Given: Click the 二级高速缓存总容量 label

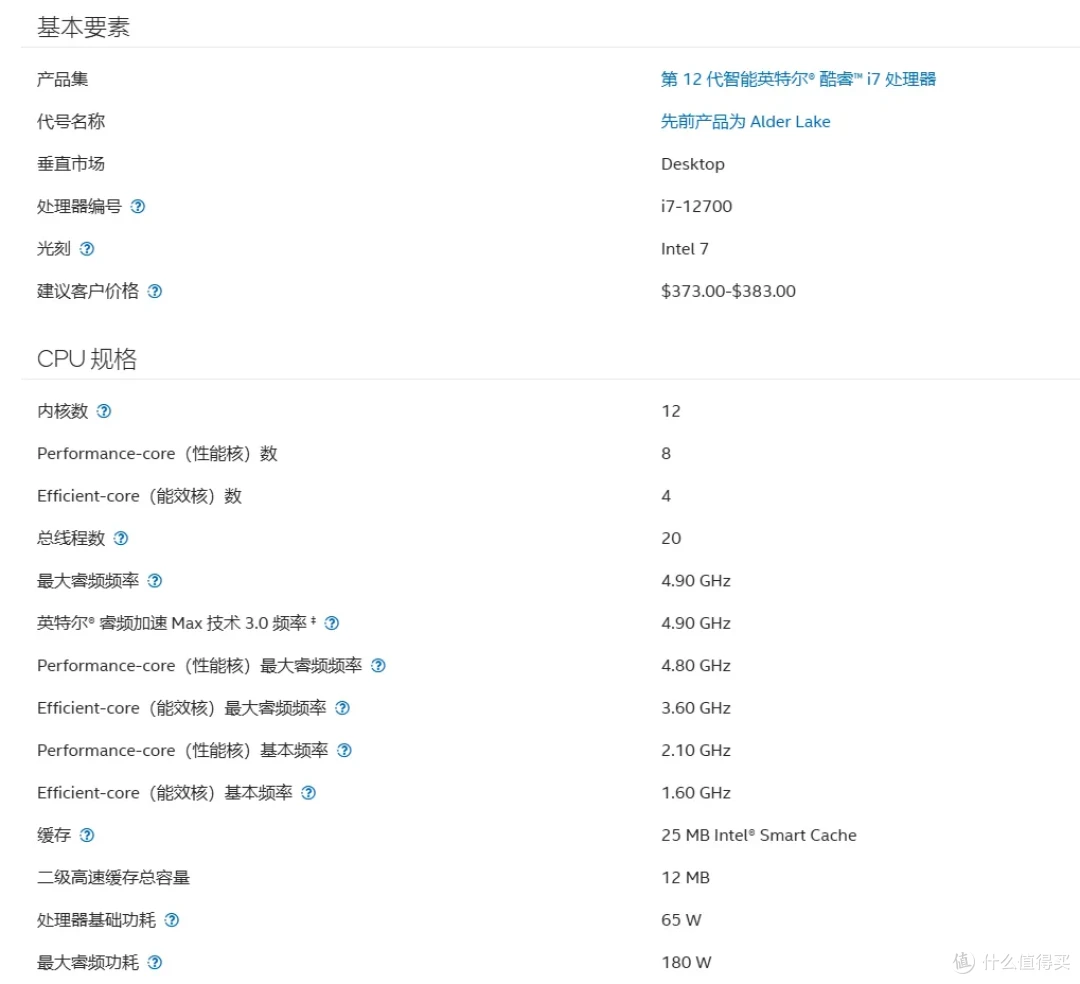Looking at the screenshot, I should click(x=114, y=878).
